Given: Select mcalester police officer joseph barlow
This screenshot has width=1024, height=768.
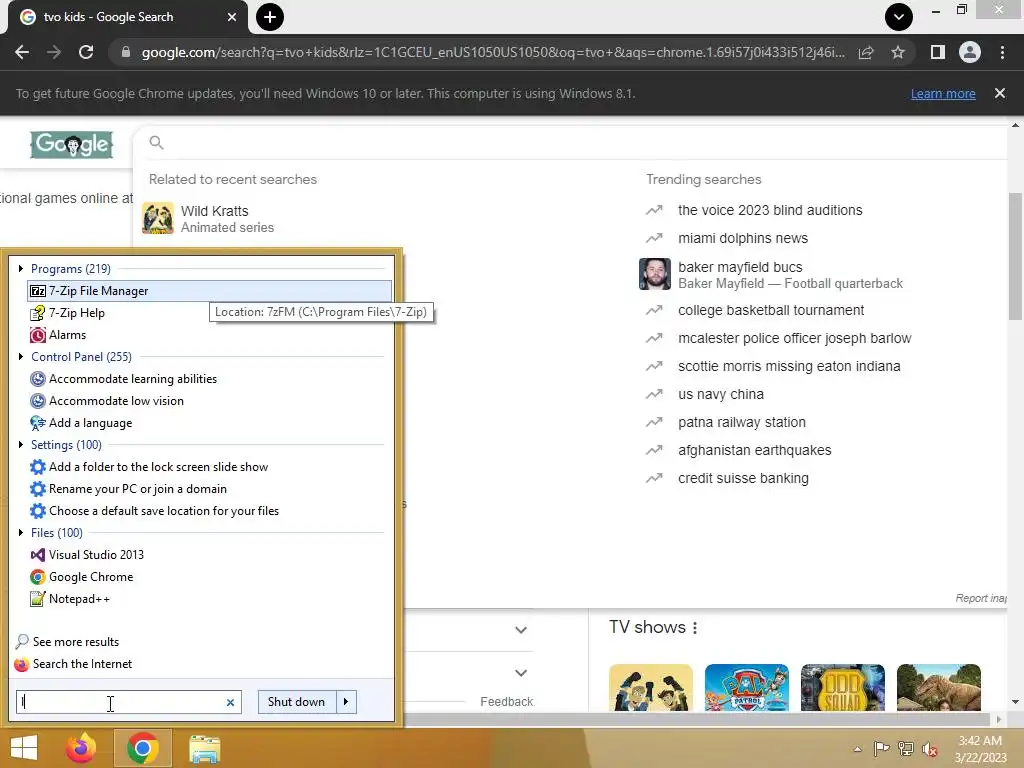Looking at the screenshot, I should (794, 338).
